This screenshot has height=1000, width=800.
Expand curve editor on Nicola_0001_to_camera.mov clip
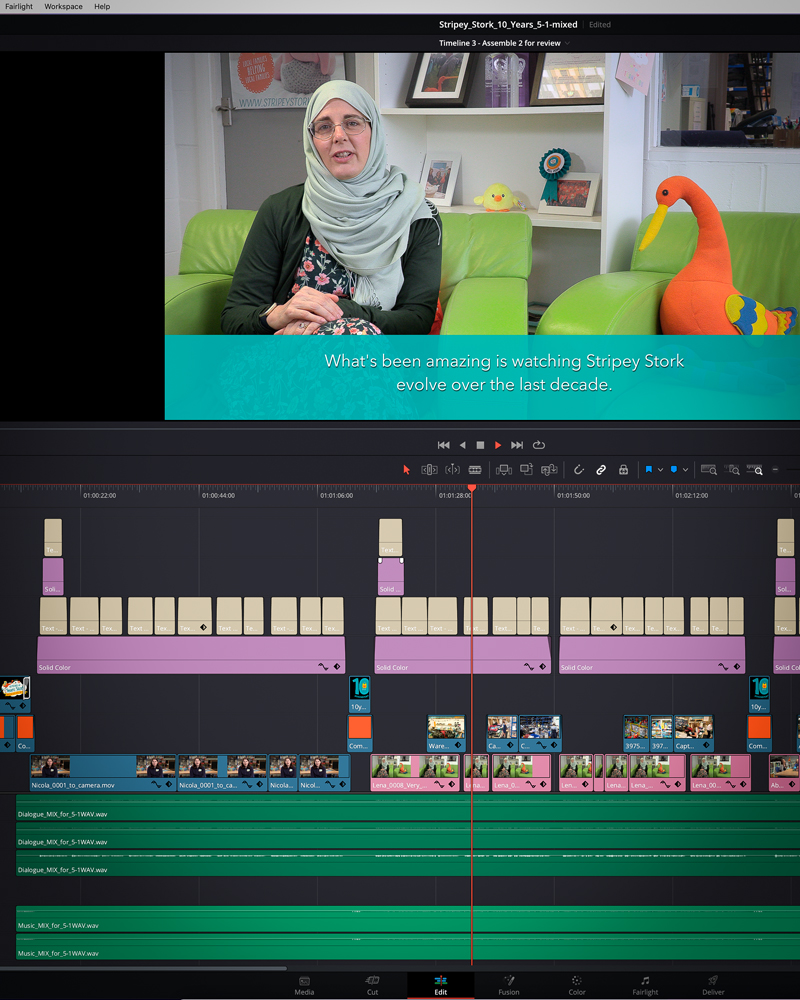pos(156,784)
